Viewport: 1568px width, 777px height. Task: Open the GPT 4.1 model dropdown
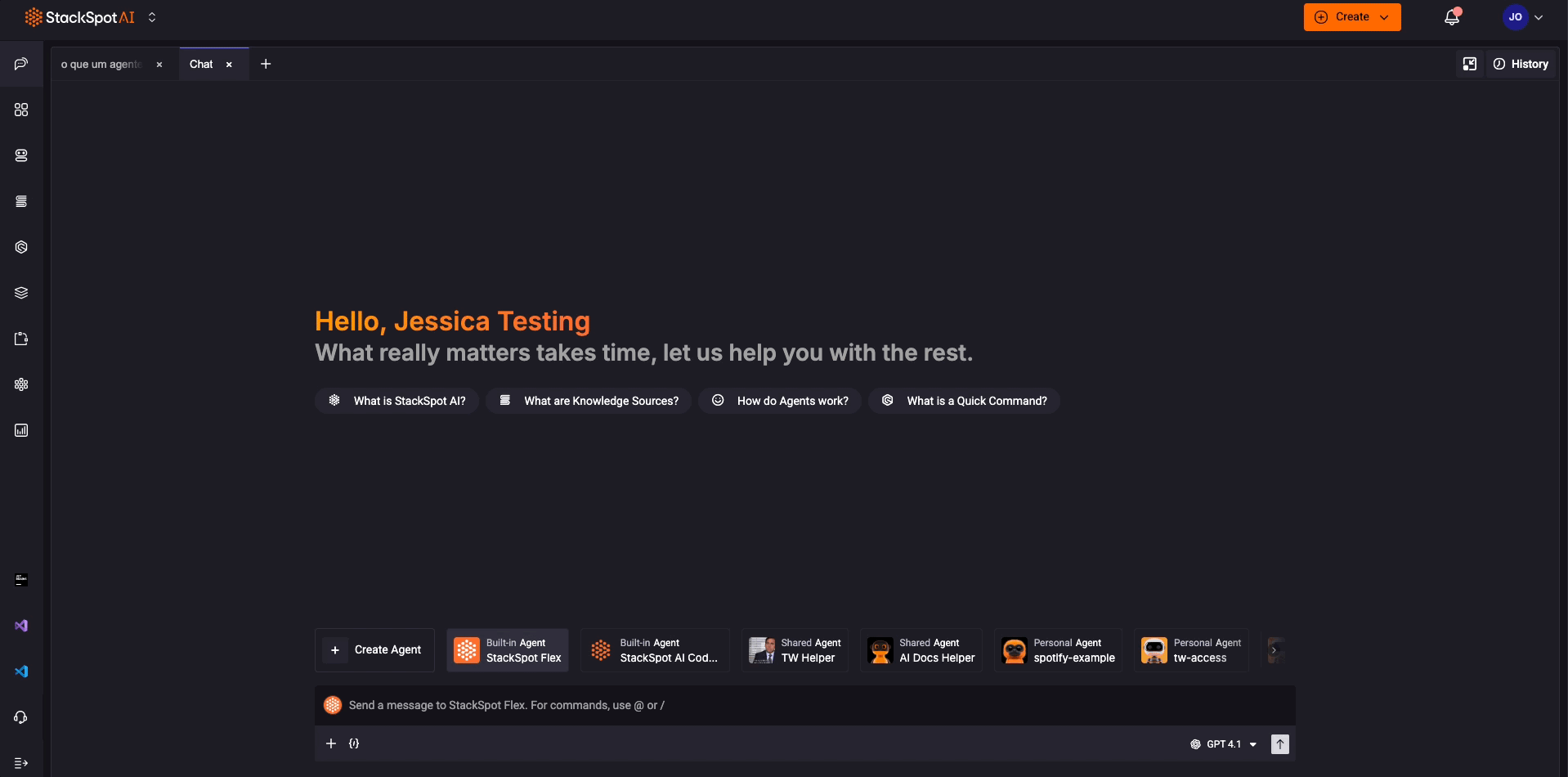(1224, 744)
